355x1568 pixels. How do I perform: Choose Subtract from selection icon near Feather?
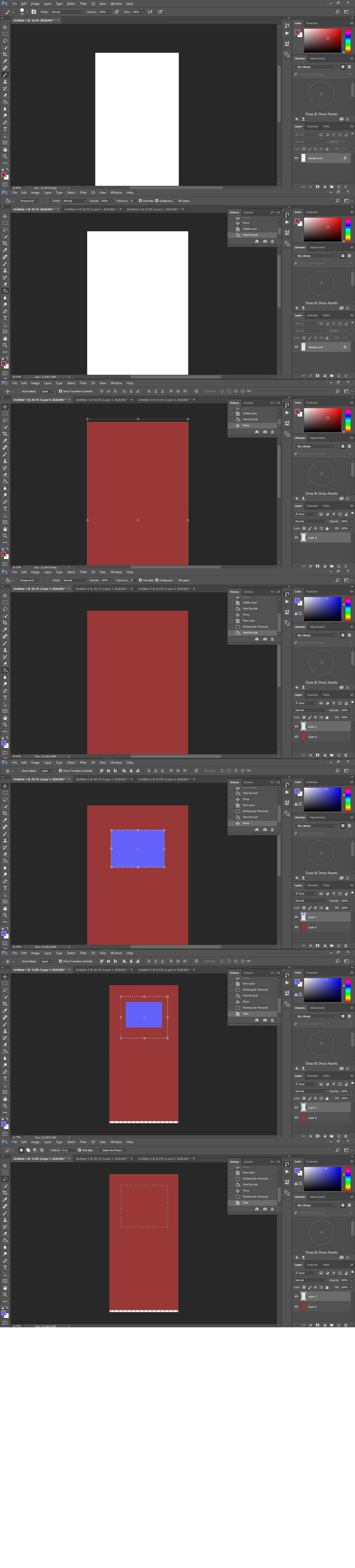pyautogui.click(x=35, y=1150)
